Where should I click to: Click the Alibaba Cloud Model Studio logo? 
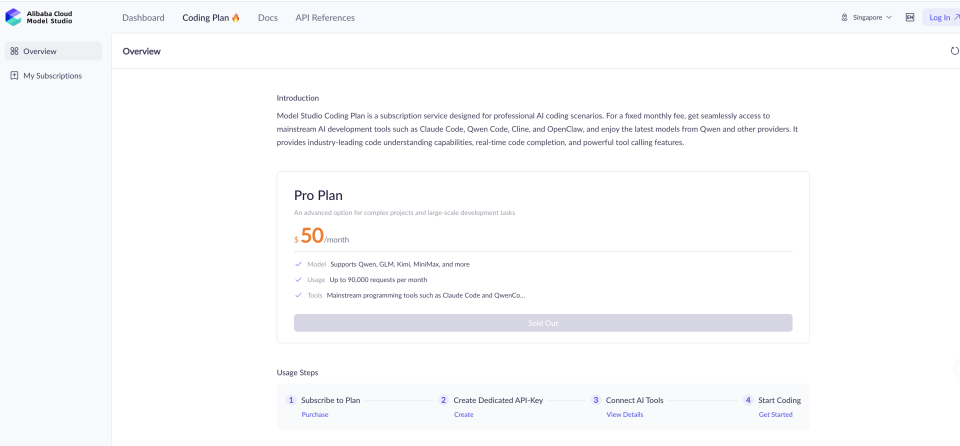39,17
